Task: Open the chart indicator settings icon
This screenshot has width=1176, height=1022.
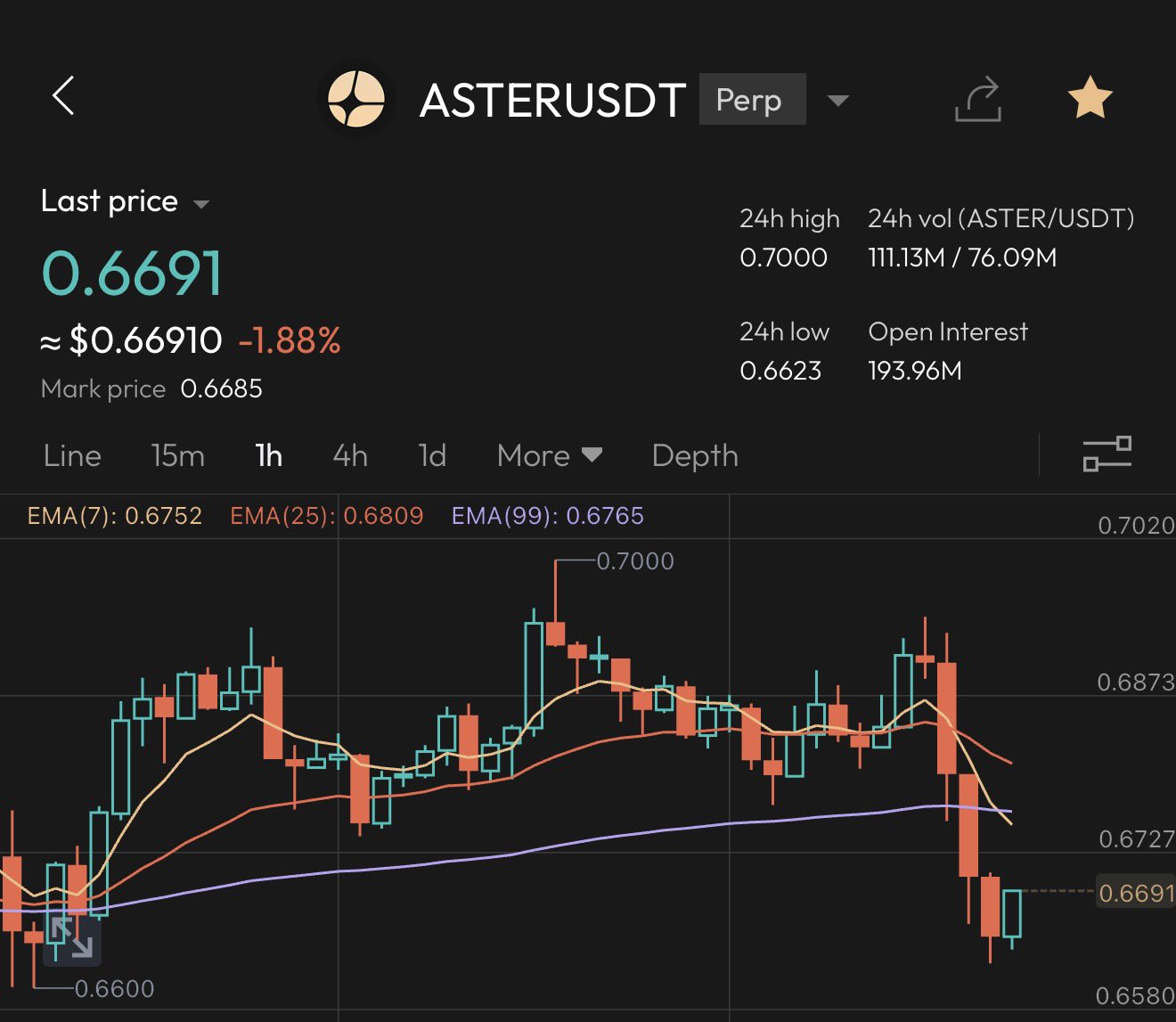Action: [1107, 454]
